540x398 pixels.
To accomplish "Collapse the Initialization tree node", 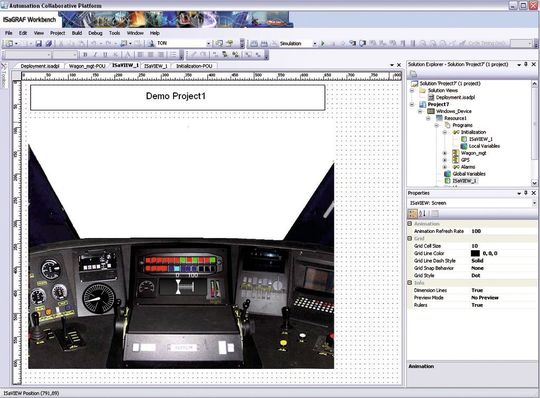I will pyautogui.click(x=445, y=132).
